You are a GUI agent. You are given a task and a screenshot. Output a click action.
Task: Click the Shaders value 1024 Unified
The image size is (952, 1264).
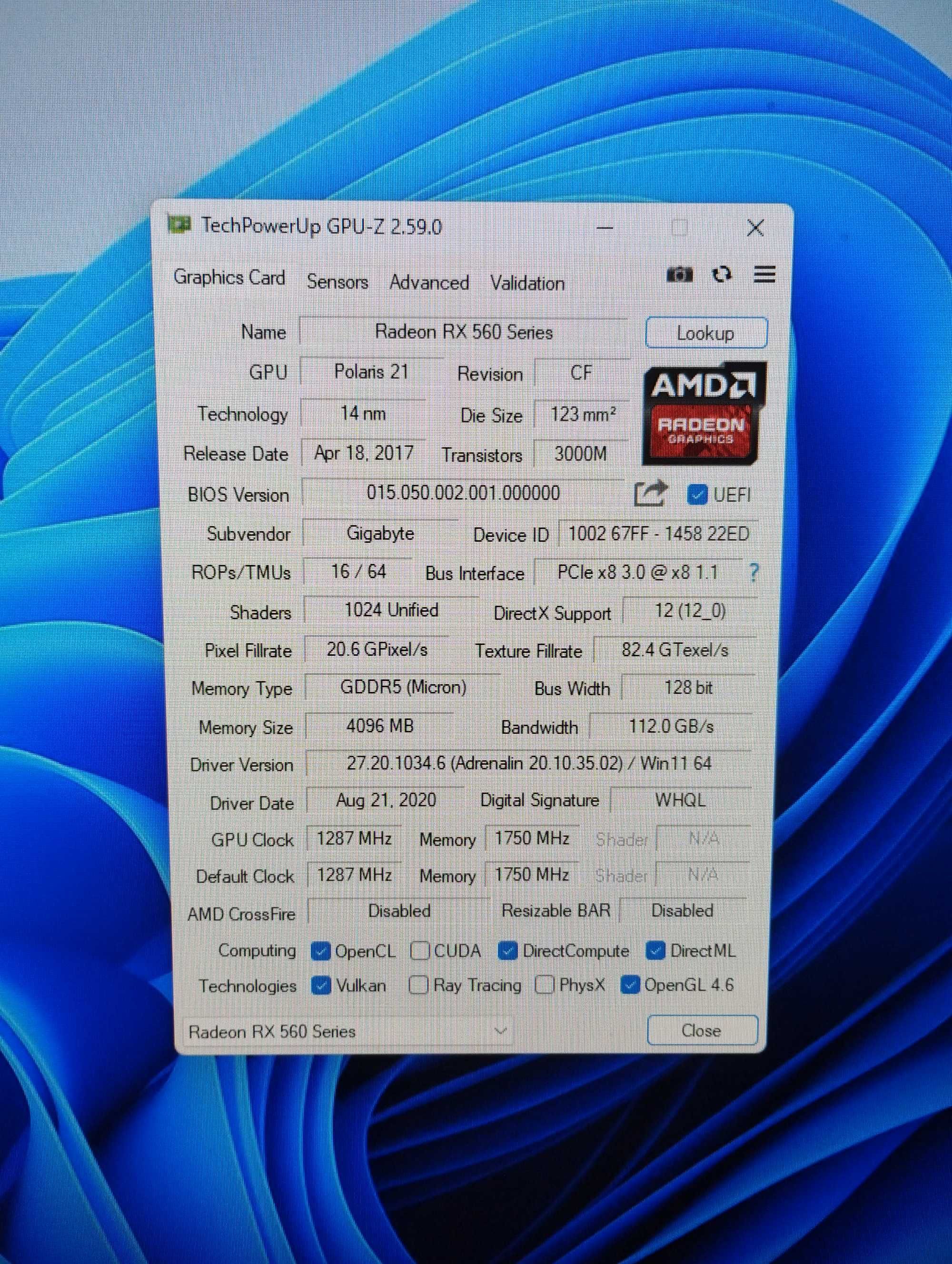(x=391, y=610)
